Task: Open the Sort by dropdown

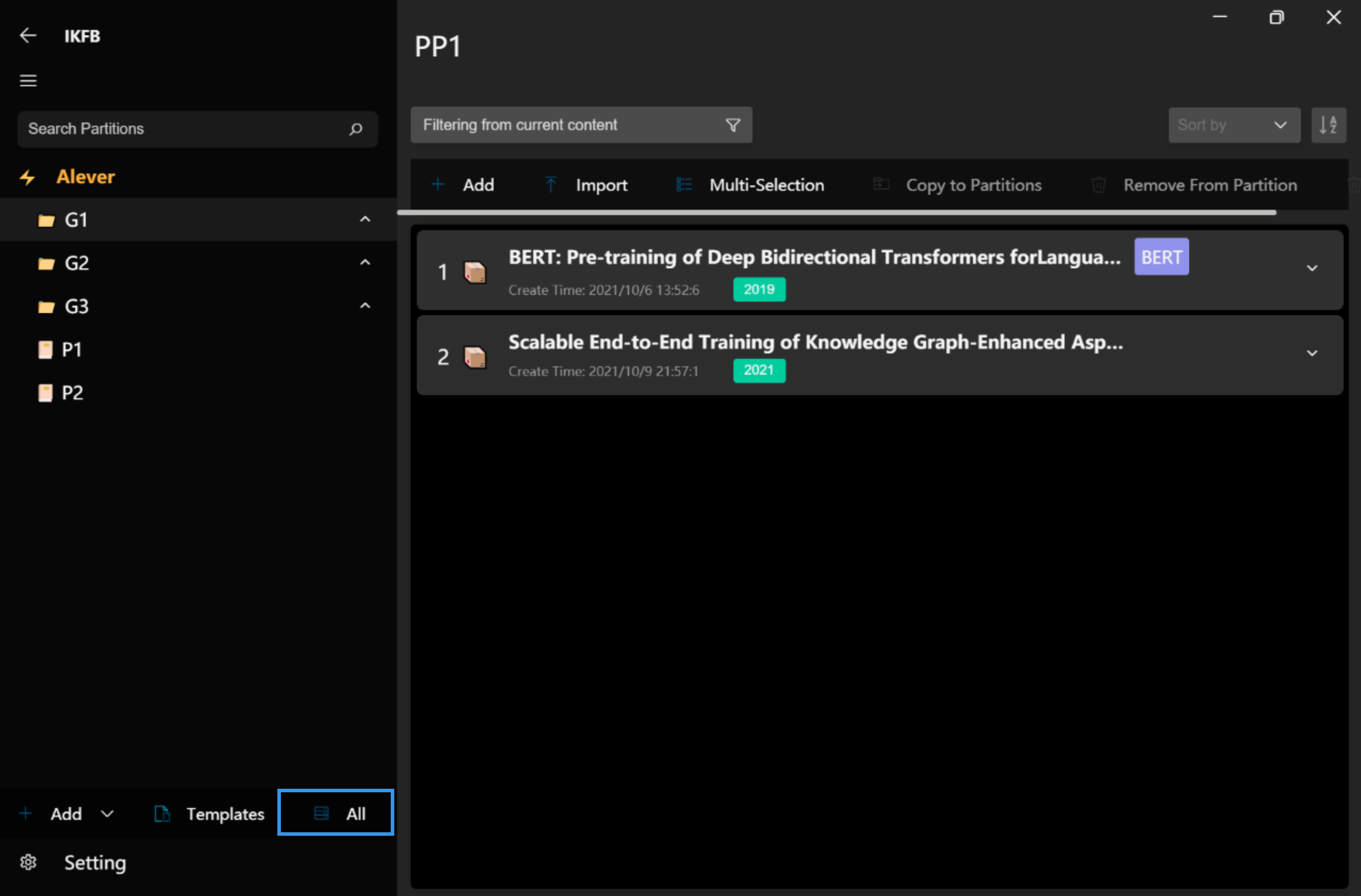Action: (x=1234, y=125)
